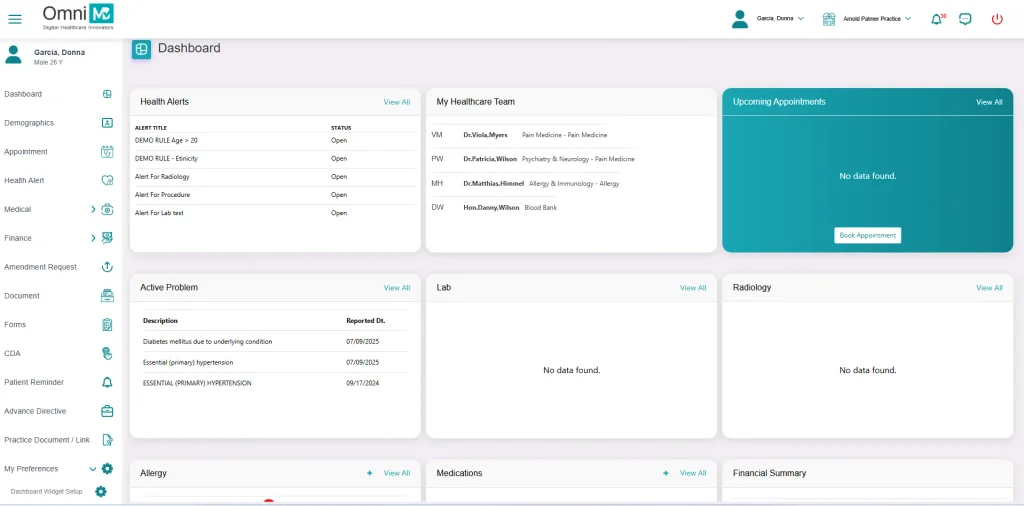
Task: Select Advance Directive in the sidebar
Action: tap(35, 411)
